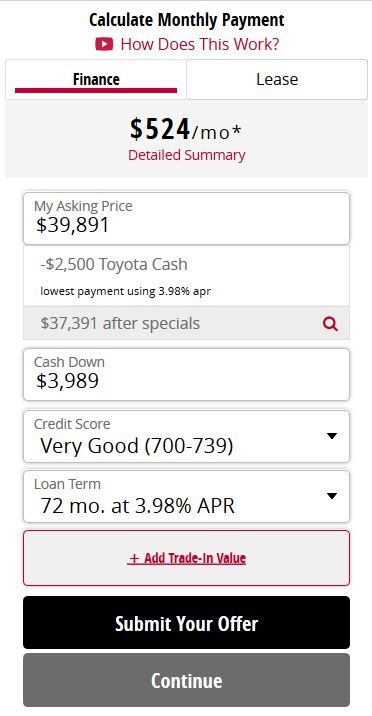Click the magnifier icon beside after specials
This screenshot has width=372, height=716.
pos(330,324)
